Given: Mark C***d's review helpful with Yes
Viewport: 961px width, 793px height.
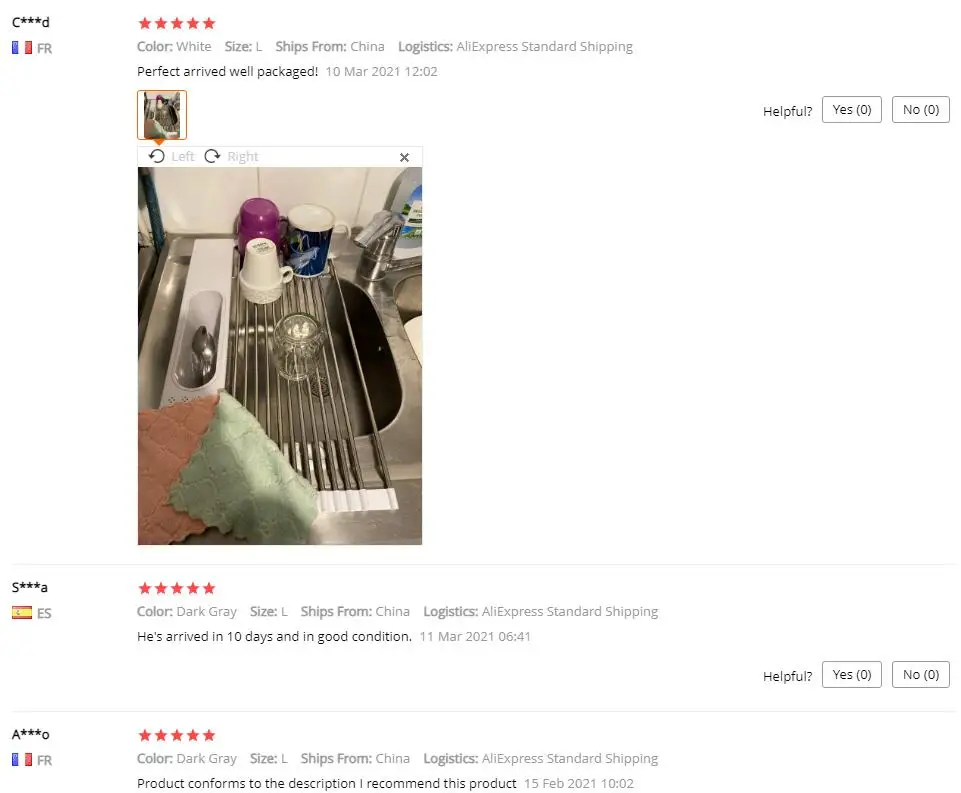Looking at the screenshot, I should 852,110.
